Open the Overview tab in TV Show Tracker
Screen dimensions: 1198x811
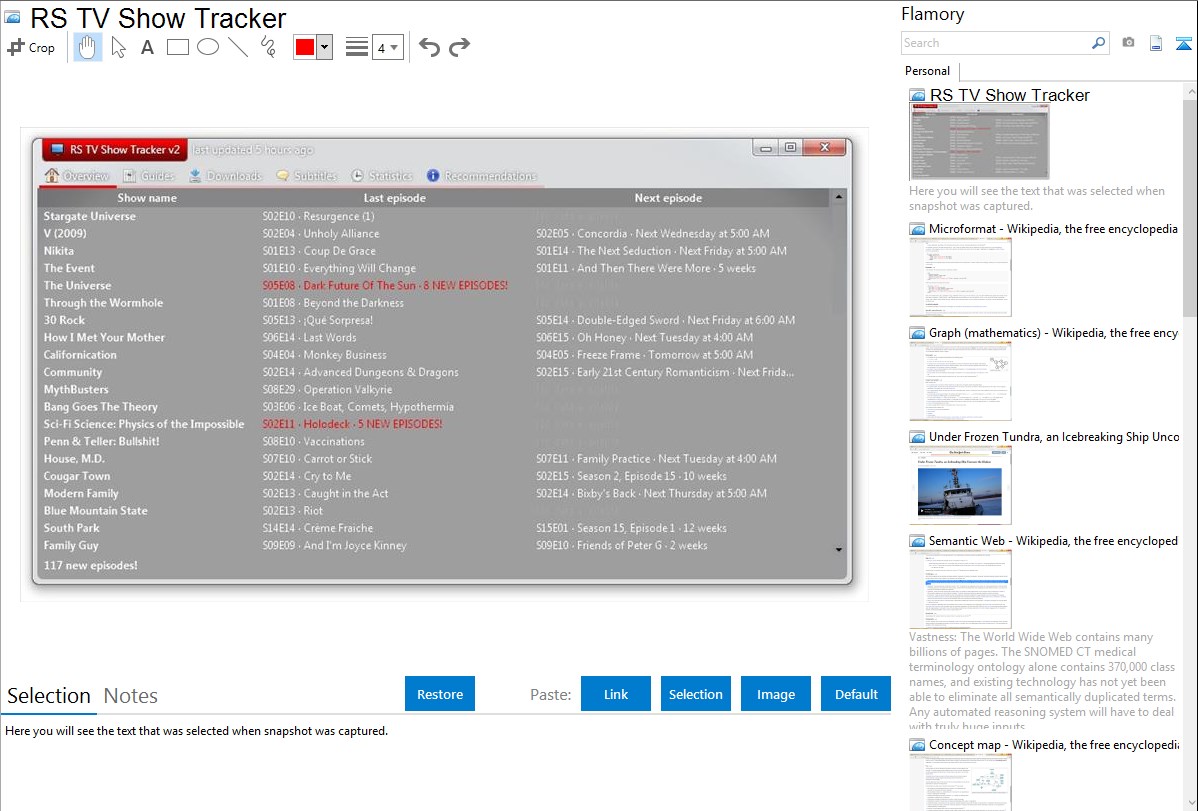[77, 176]
